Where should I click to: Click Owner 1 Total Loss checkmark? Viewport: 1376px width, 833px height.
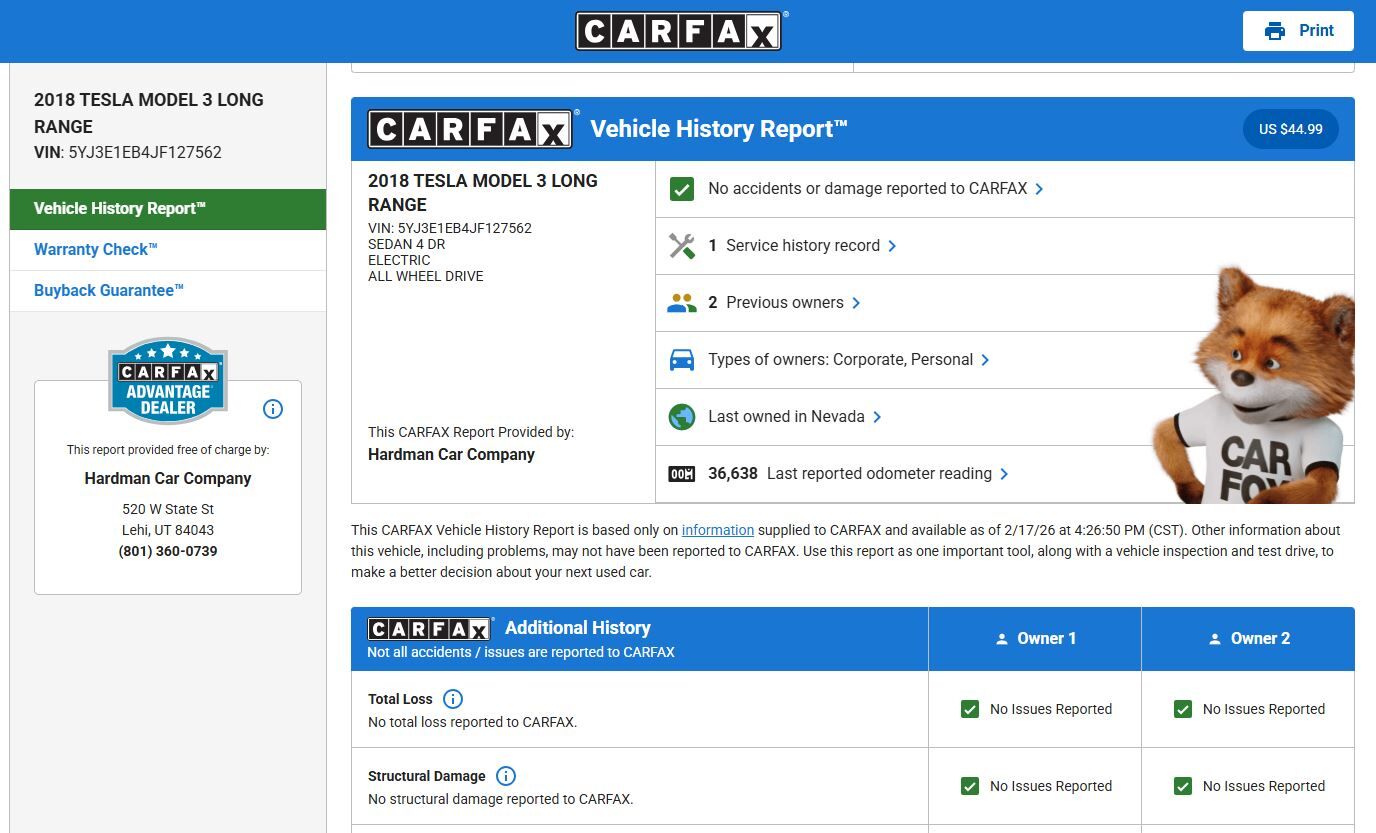(970, 709)
